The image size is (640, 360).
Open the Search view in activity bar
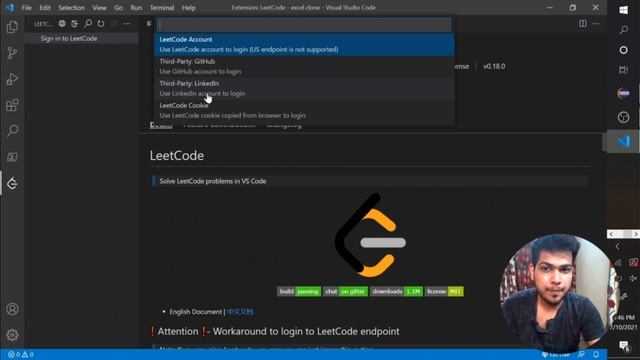[x=12, y=131]
